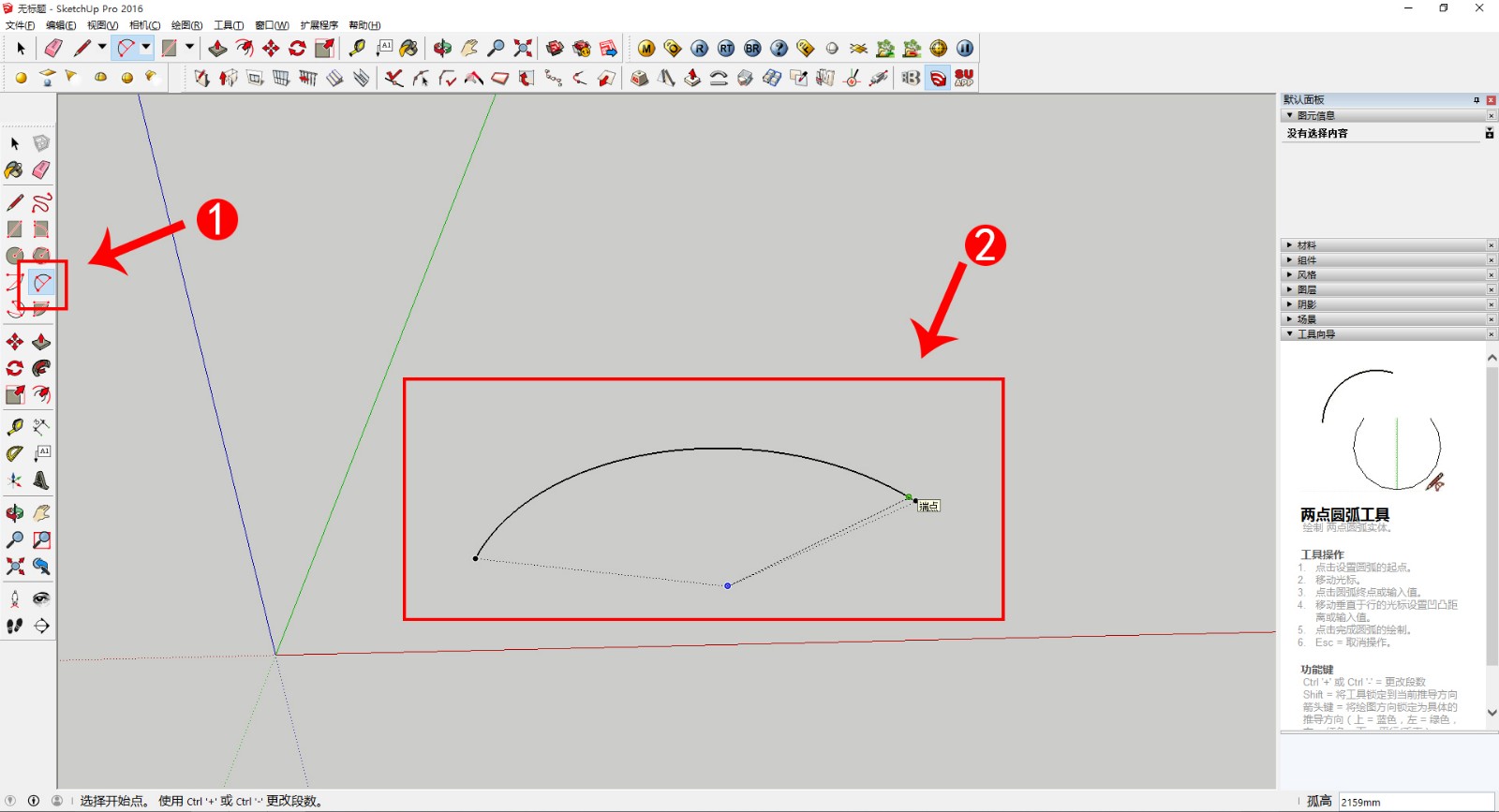Screen dimensions: 1499x812
Task: Select the Position Camera tool
Action: [15, 598]
